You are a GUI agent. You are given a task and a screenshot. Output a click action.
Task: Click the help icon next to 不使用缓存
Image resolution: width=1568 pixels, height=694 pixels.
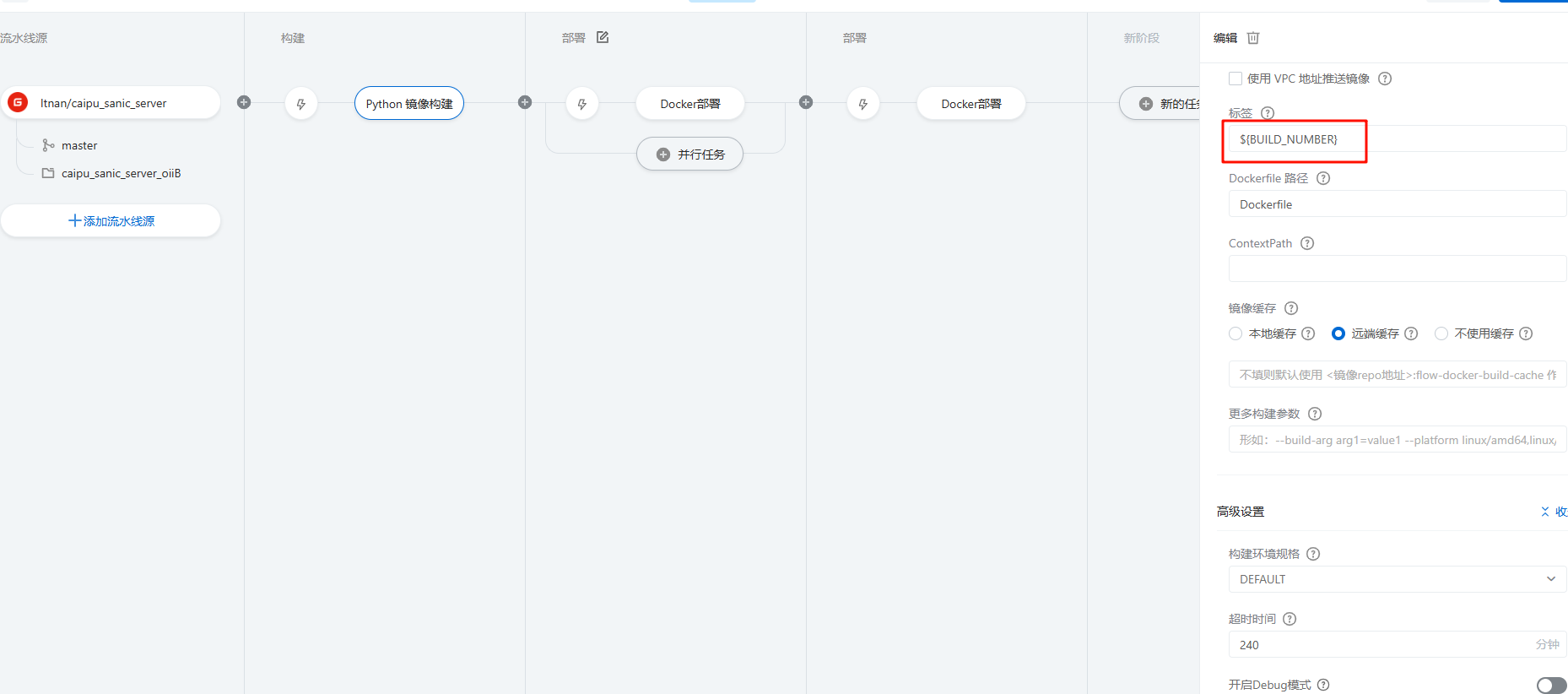(x=1526, y=333)
